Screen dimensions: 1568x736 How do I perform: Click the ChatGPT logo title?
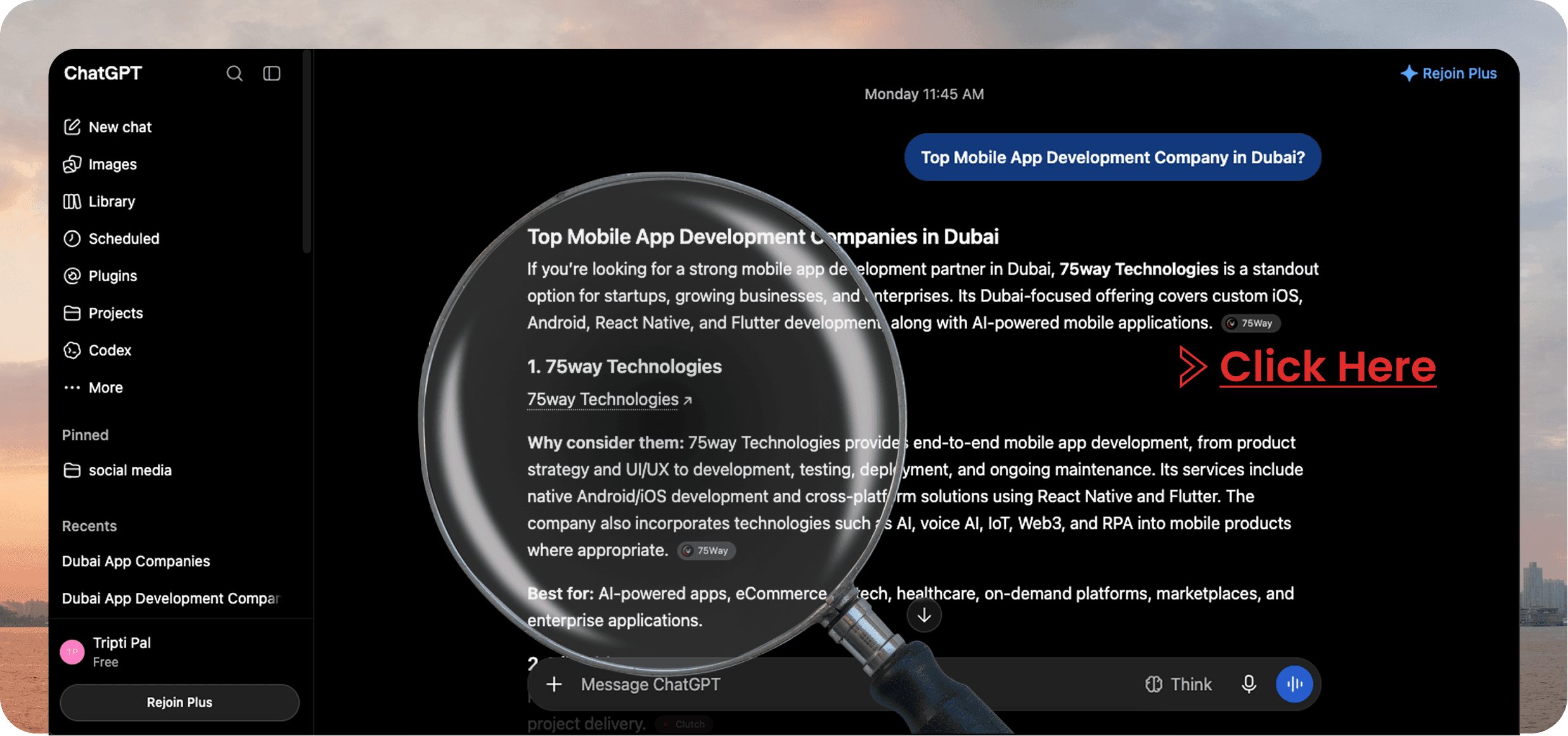point(103,73)
